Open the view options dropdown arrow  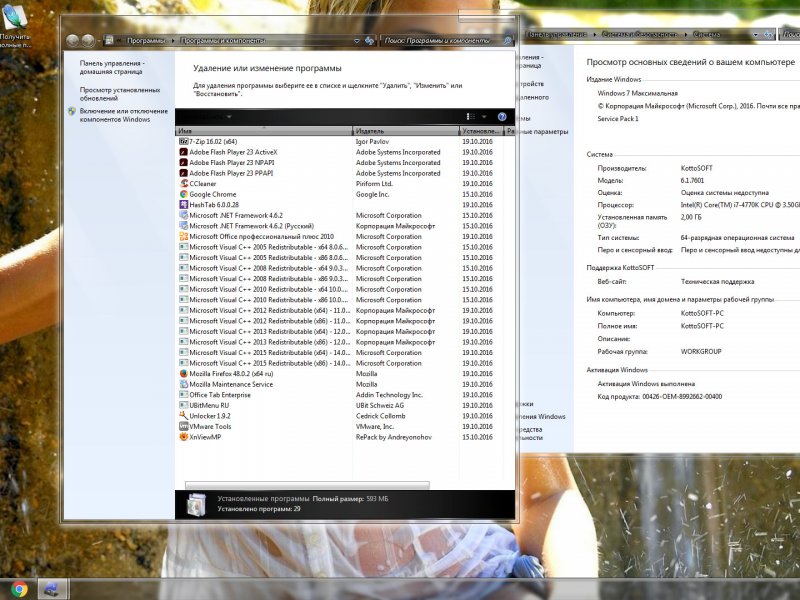pyautogui.click(x=484, y=117)
